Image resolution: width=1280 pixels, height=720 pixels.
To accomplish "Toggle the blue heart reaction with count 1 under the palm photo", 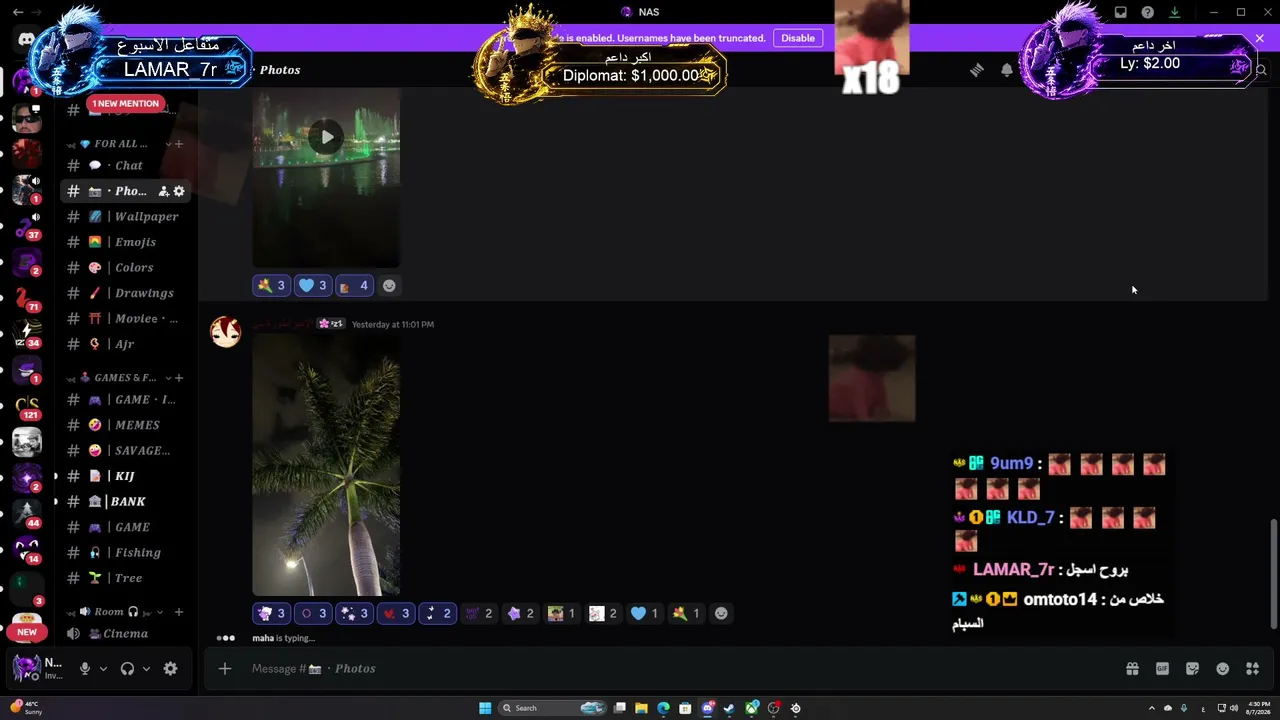I will (645, 614).
